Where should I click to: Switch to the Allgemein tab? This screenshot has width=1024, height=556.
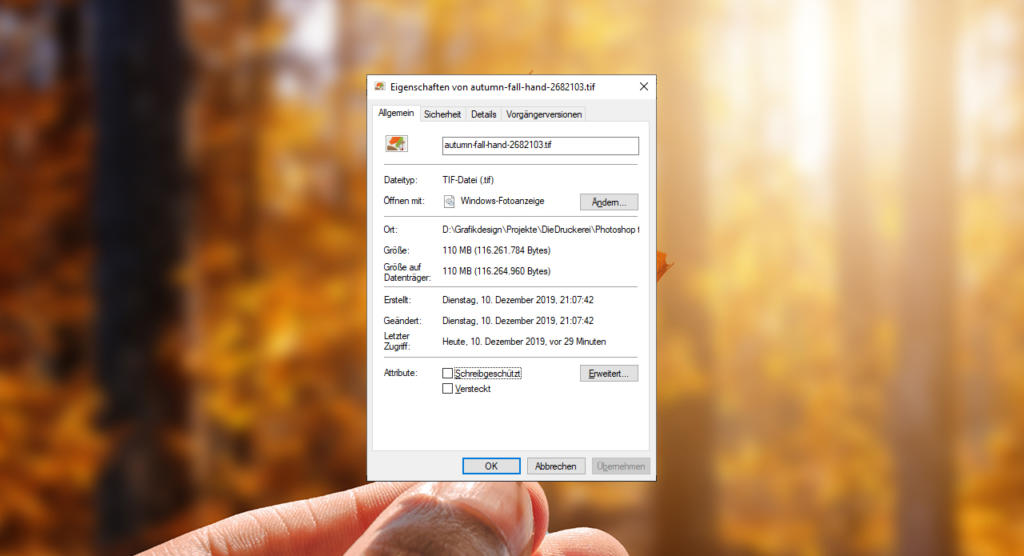(396, 113)
